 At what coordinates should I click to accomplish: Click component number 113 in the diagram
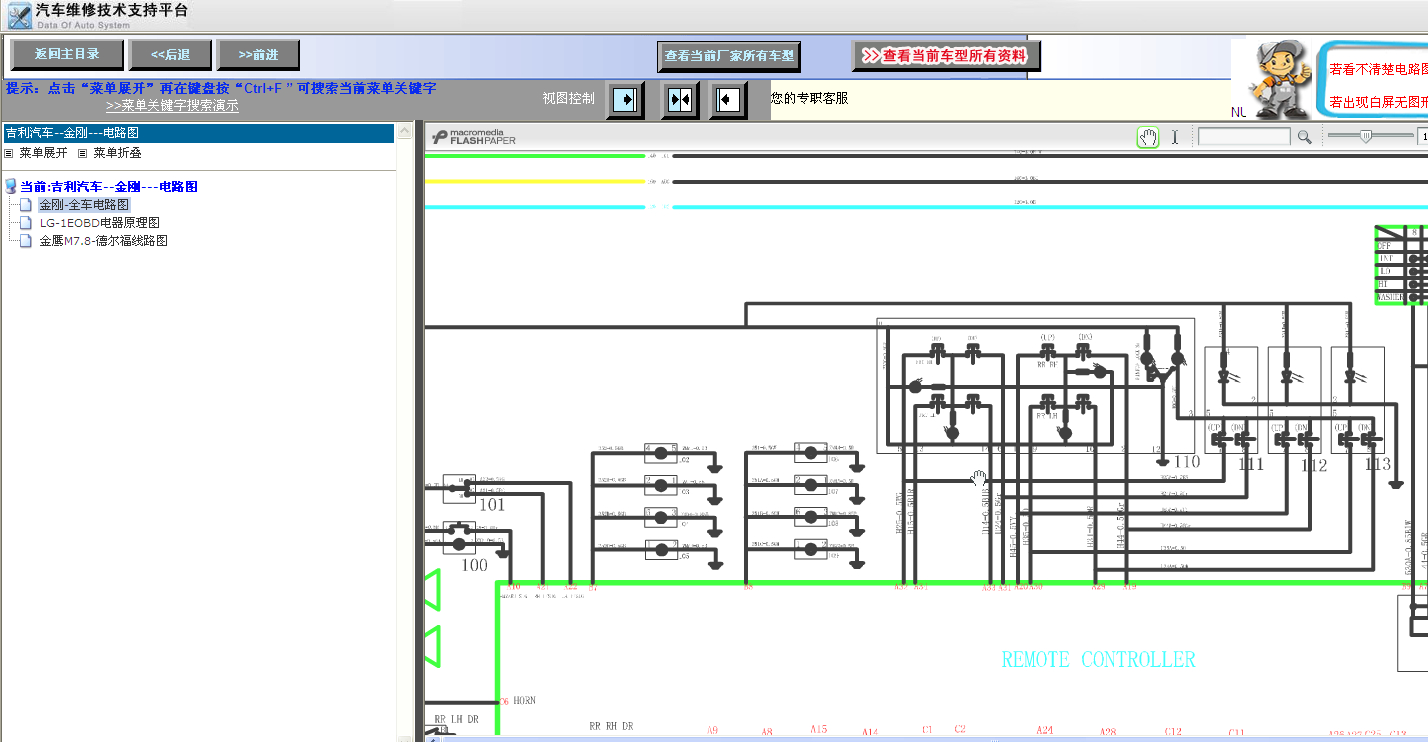point(1377,465)
